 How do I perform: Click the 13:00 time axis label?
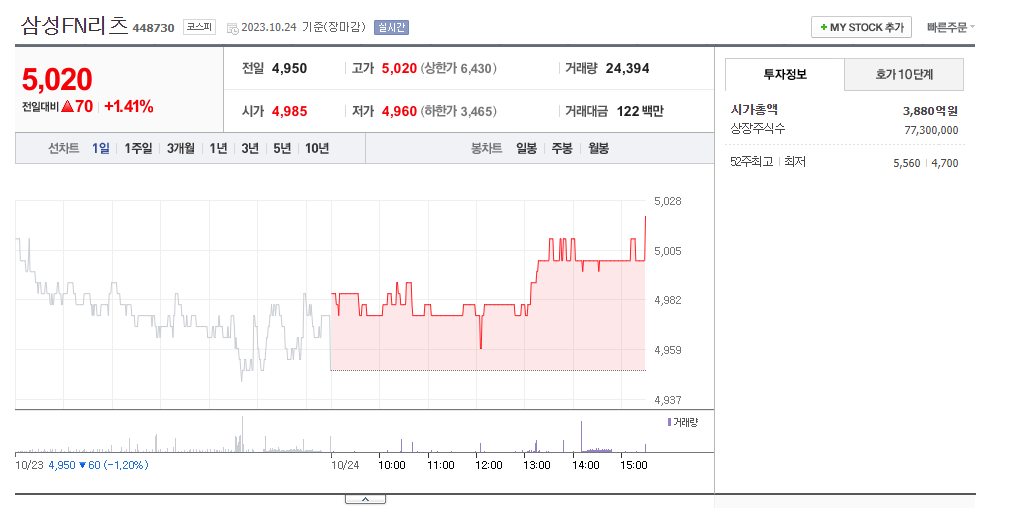(537, 465)
